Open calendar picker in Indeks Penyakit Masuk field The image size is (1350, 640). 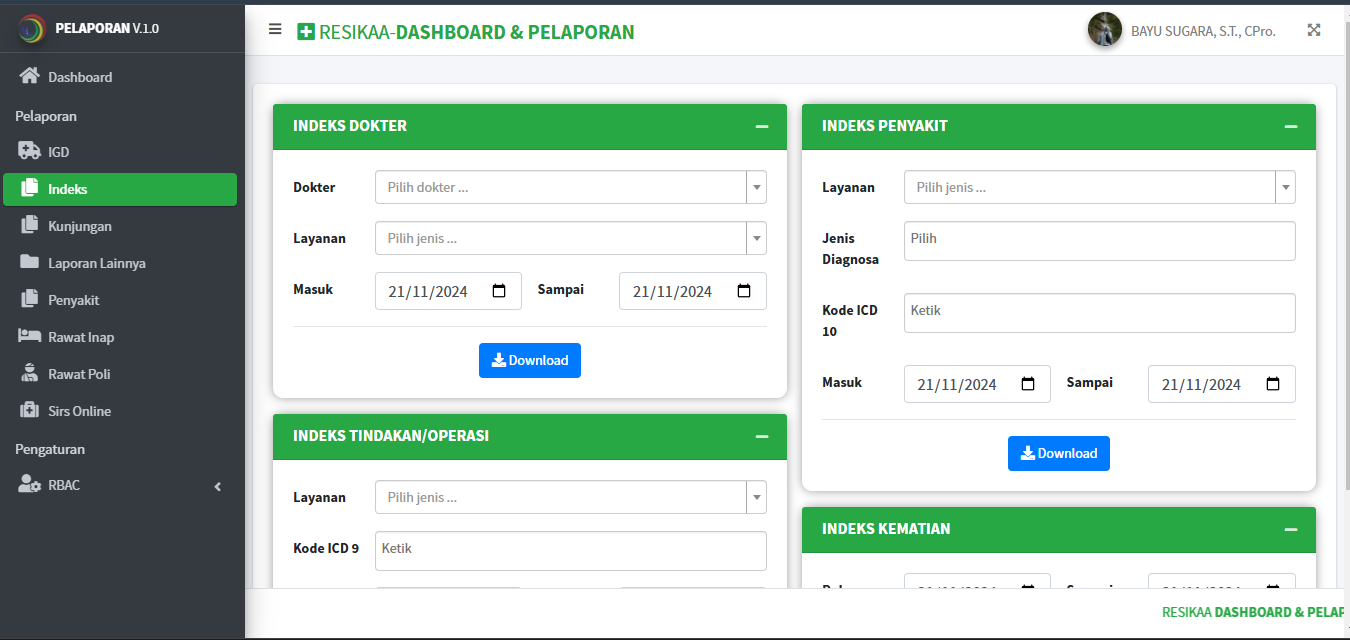pos(1028,384)
